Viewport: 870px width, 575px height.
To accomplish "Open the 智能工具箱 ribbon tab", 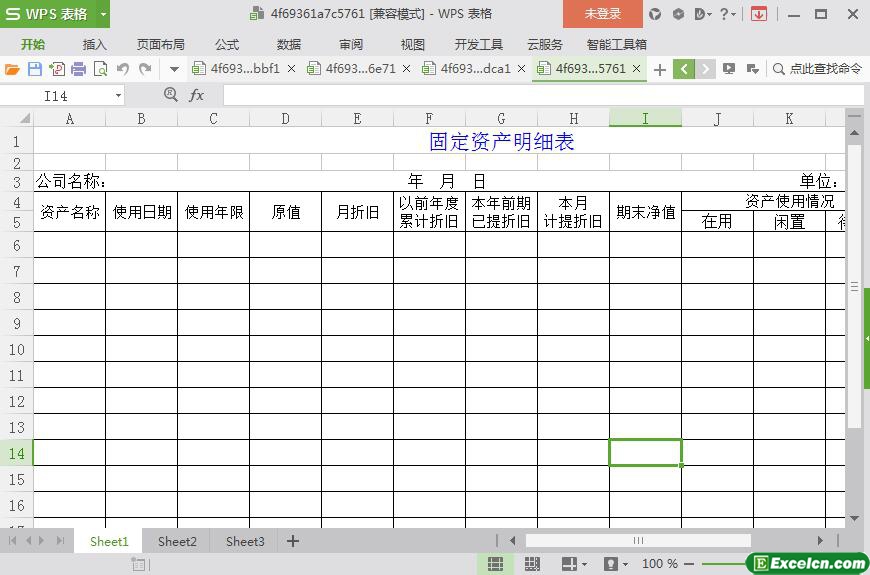I will click(x=616, y=44).
